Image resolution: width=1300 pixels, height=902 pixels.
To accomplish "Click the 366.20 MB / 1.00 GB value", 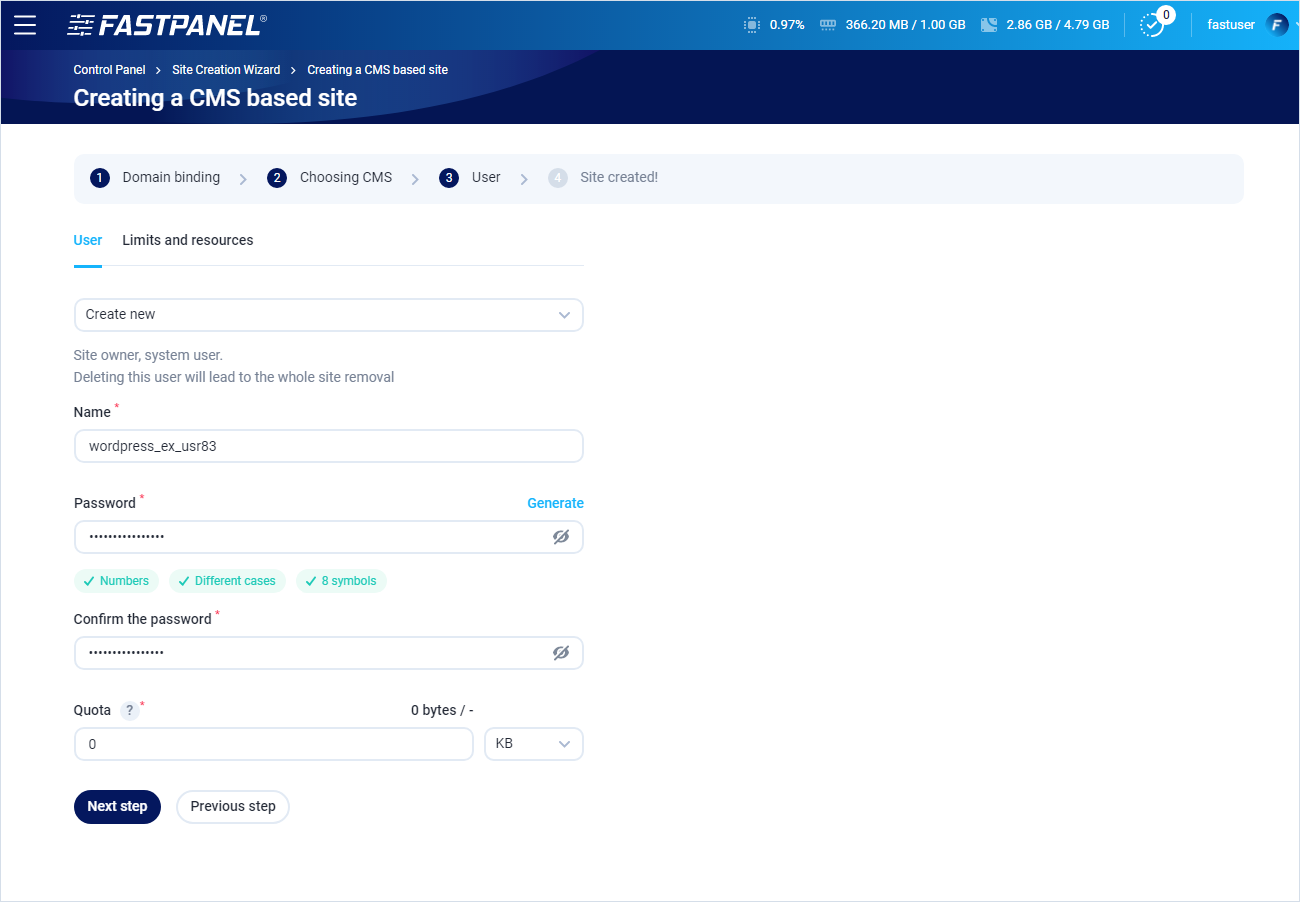I will click(905, 25).
